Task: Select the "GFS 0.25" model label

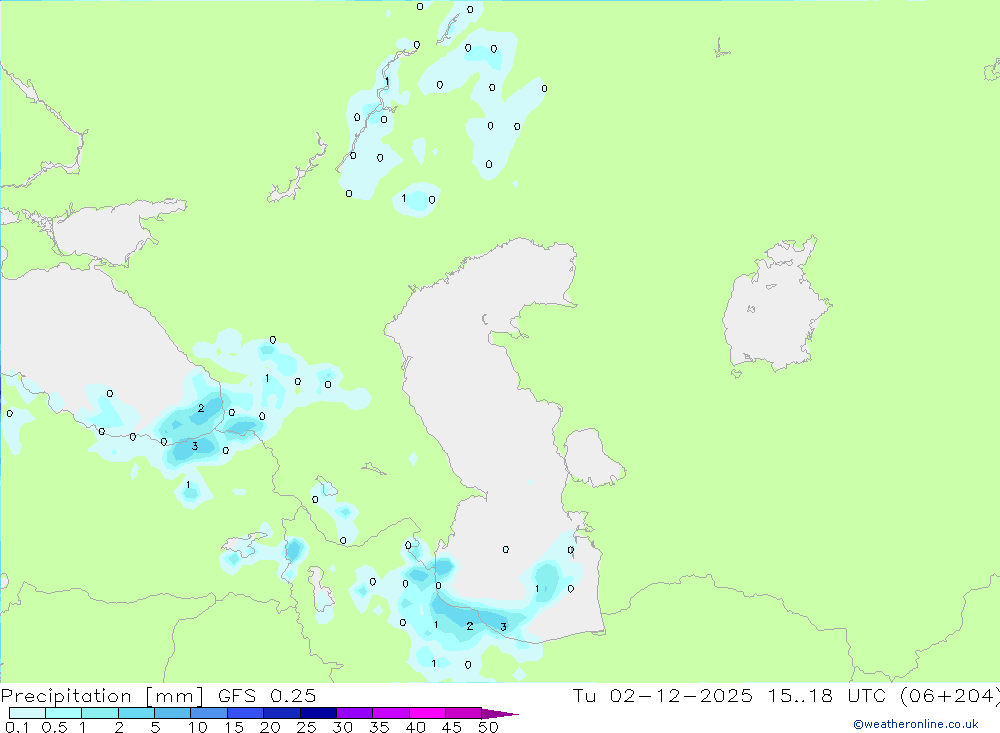Action: pyautogui.click(x=267, y=695)
